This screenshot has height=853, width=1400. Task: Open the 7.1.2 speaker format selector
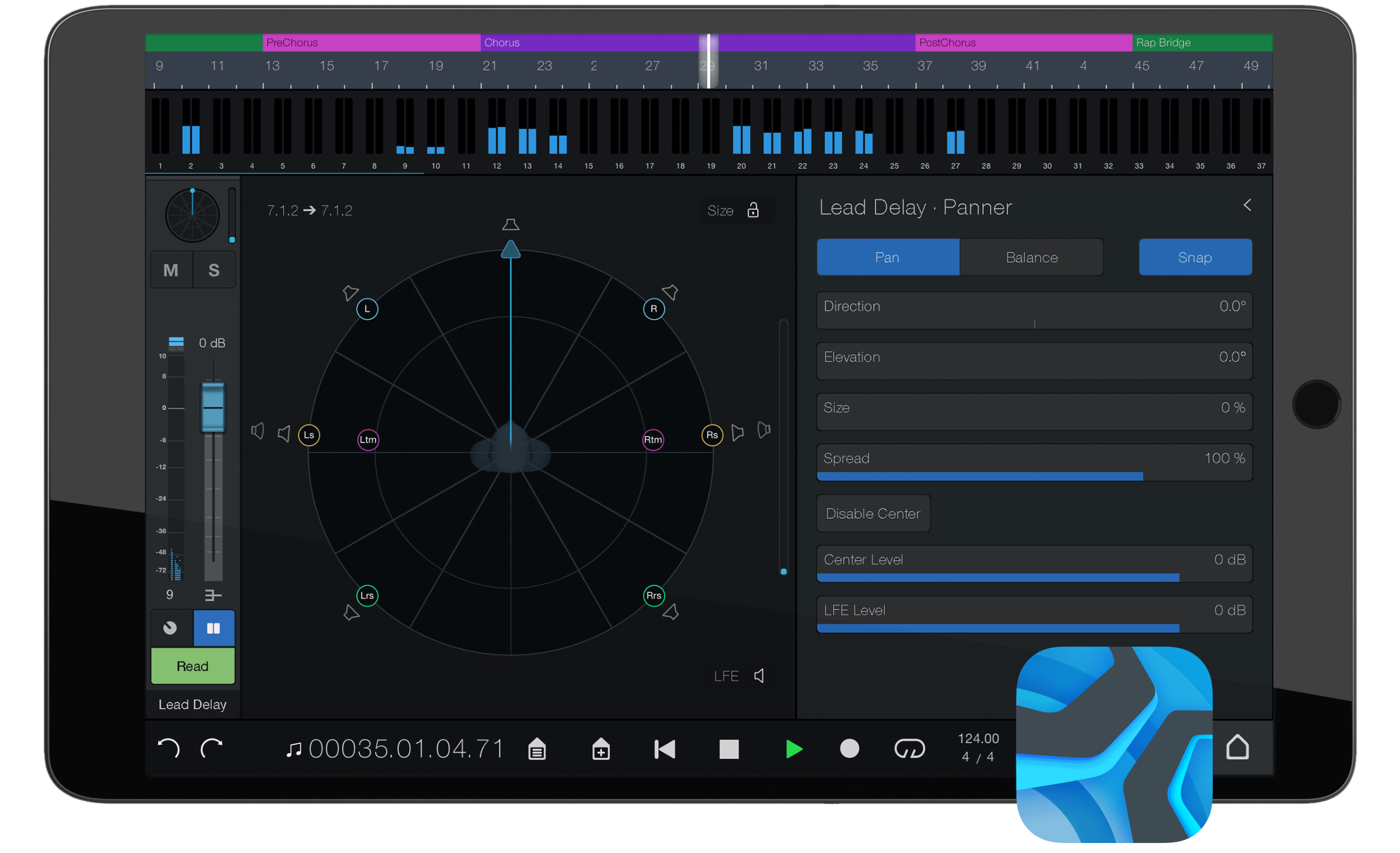(310, 210)
